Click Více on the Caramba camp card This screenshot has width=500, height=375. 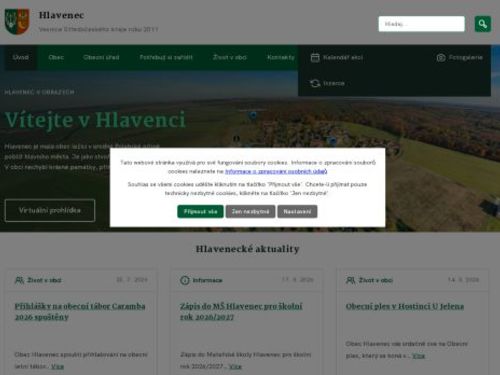click(57, 366)
